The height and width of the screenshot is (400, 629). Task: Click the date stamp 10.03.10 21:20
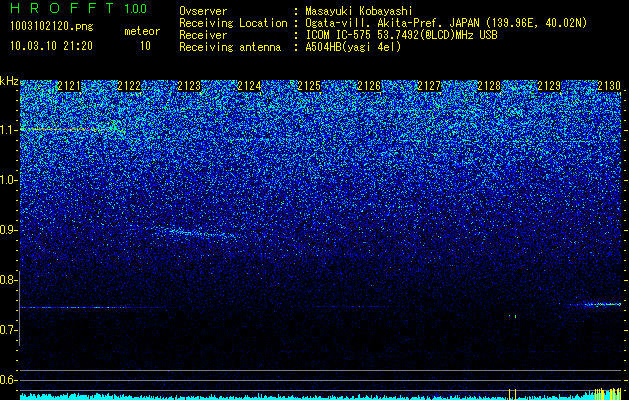coord(51,46)
